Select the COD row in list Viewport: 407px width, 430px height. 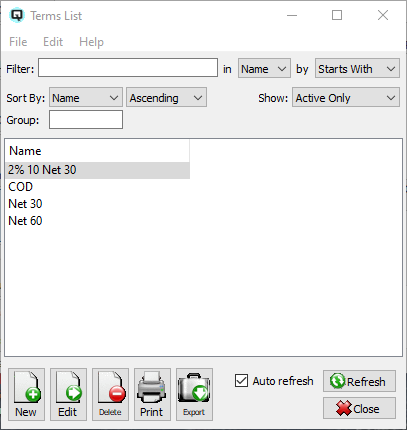(x=97, y=187)
